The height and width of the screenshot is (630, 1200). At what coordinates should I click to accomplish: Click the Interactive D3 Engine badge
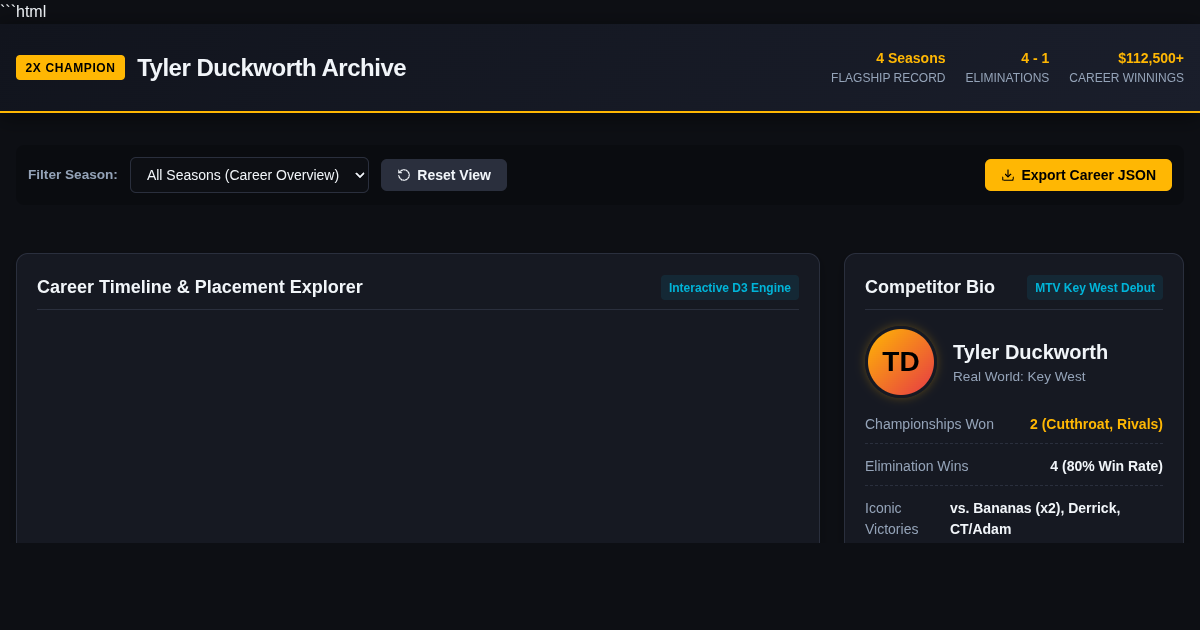tap(730, 288)
